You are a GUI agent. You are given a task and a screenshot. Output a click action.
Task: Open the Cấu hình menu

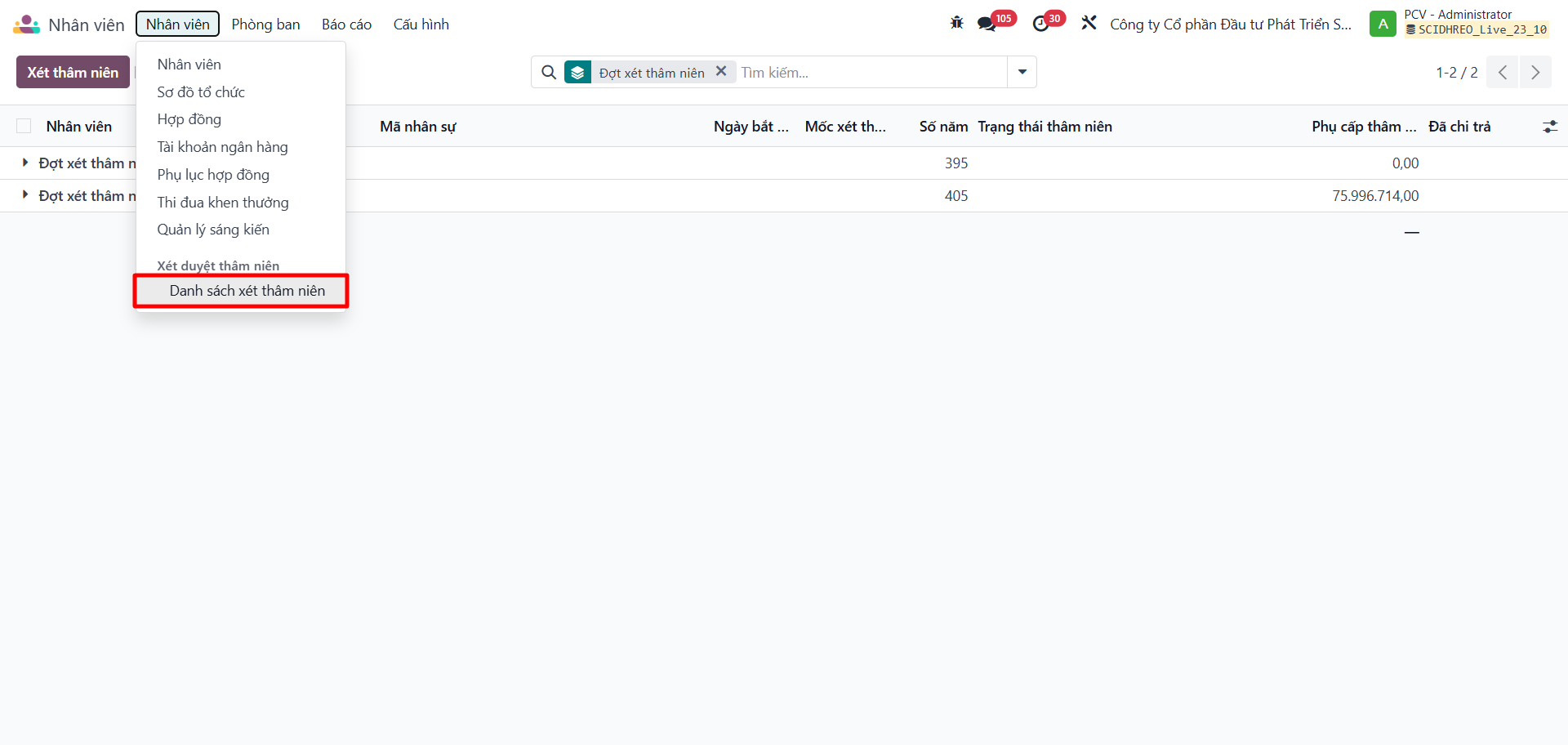(x=421, y=25)
